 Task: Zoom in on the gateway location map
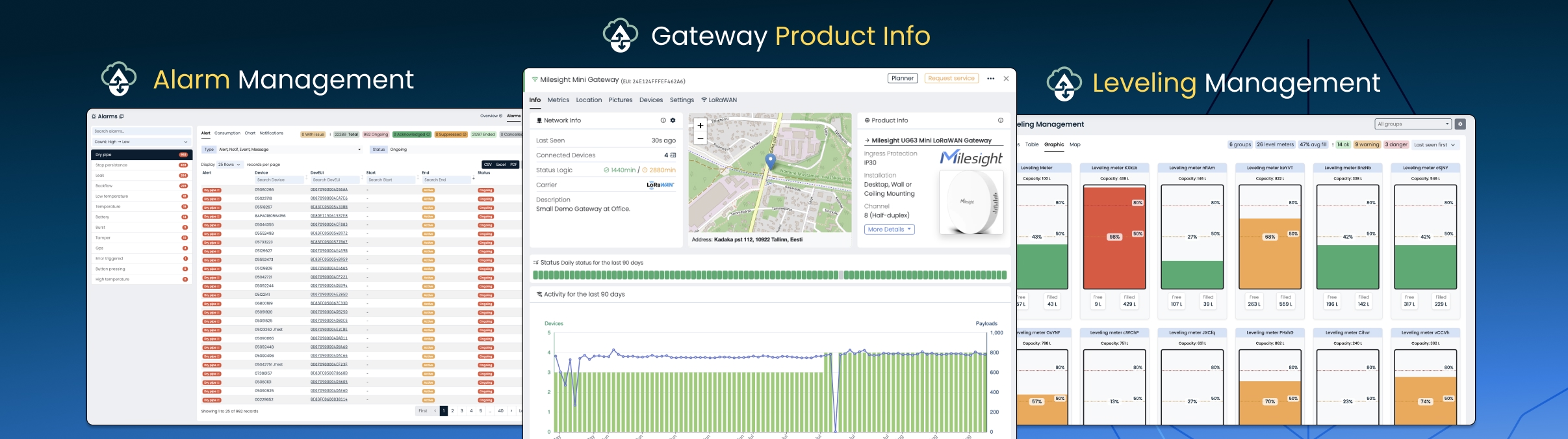(700, 126)
